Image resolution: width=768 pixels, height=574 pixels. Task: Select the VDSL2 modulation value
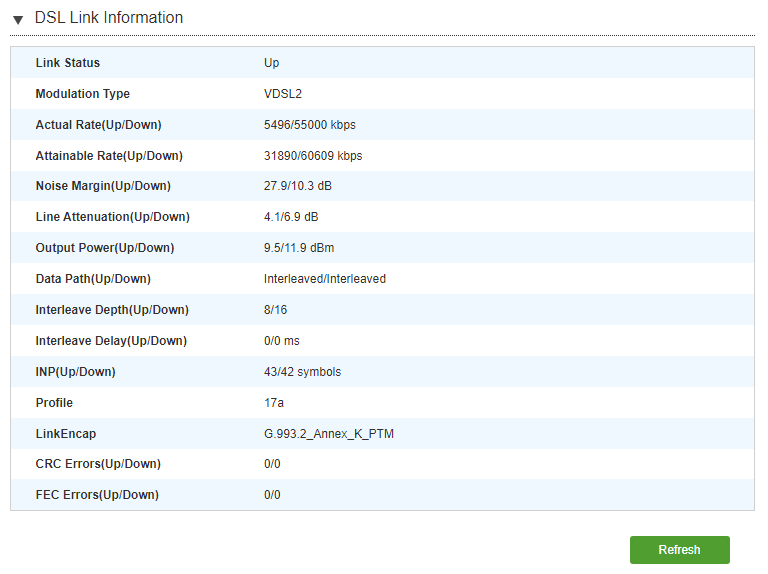click(283, 94)
